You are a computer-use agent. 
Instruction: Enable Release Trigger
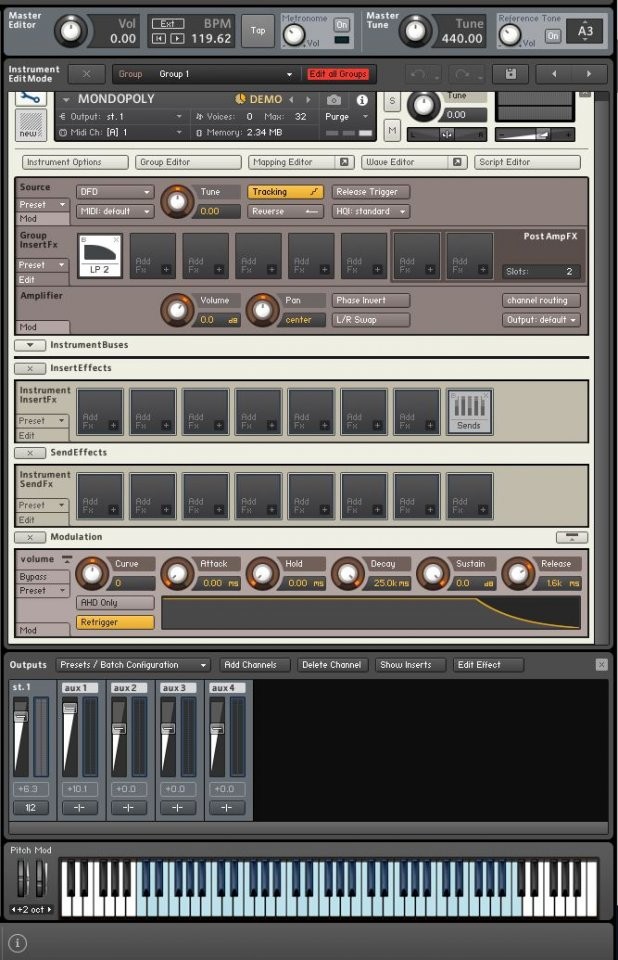(x=371, y=192)
